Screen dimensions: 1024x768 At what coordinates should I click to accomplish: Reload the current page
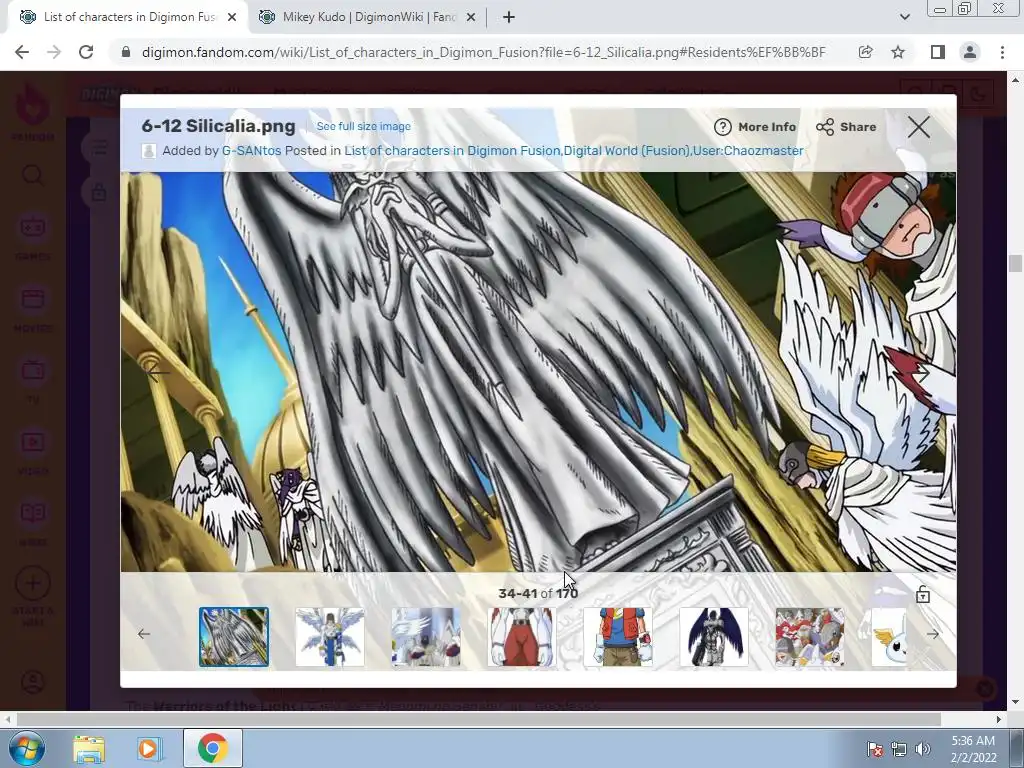[86, 52]
